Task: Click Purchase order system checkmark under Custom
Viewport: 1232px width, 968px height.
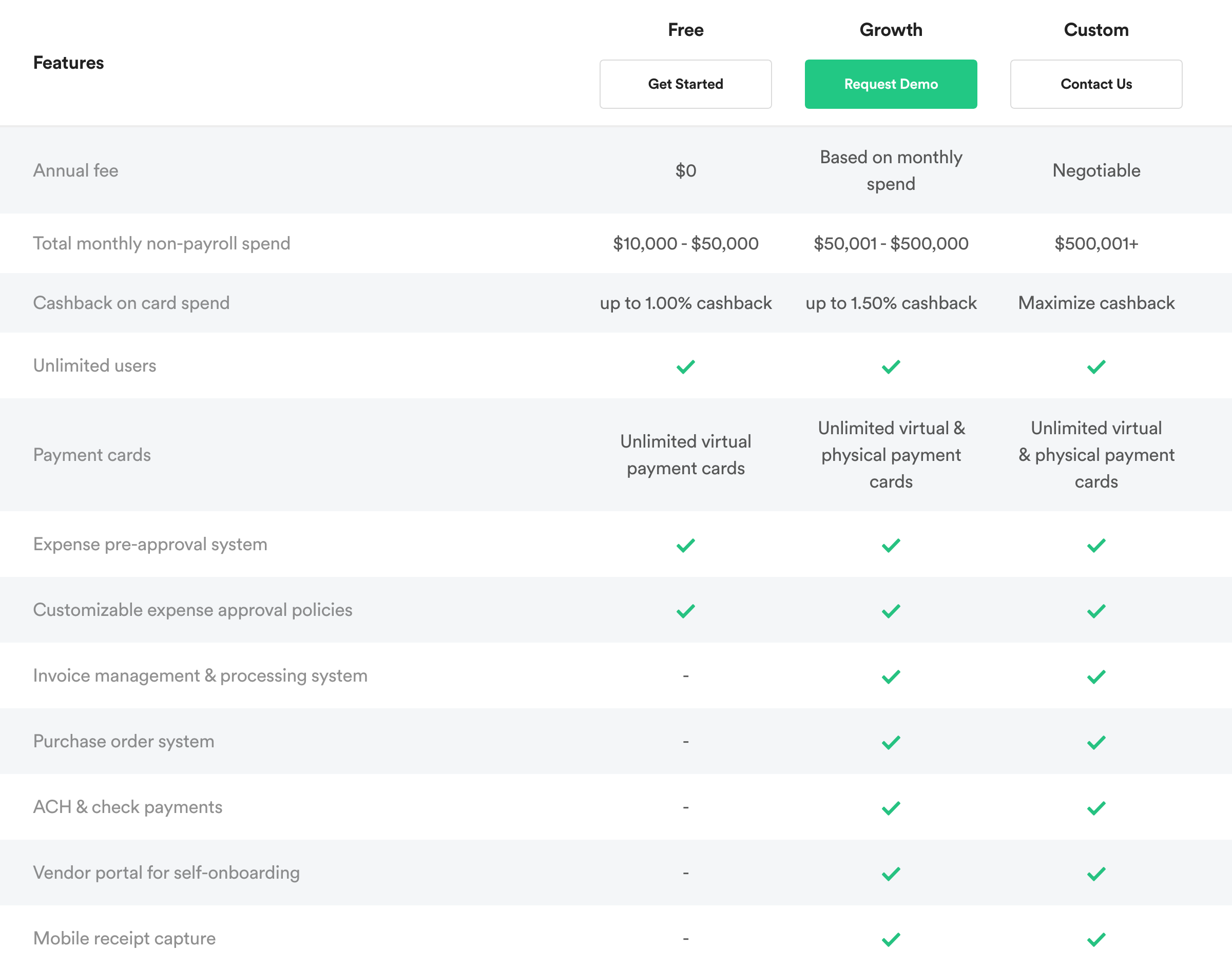Action: (x=1095, y=743)
